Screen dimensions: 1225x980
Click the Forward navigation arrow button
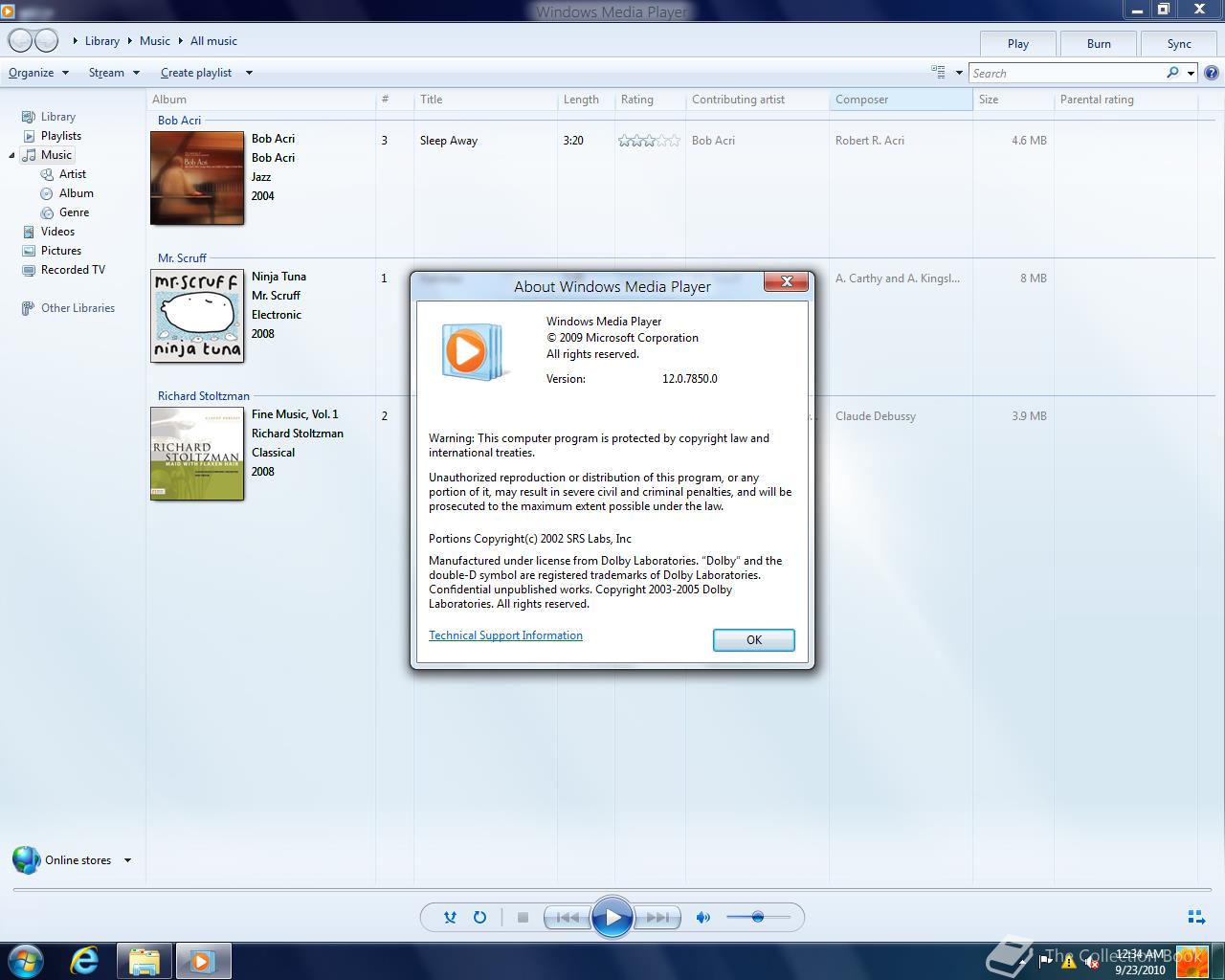(46, 41)
